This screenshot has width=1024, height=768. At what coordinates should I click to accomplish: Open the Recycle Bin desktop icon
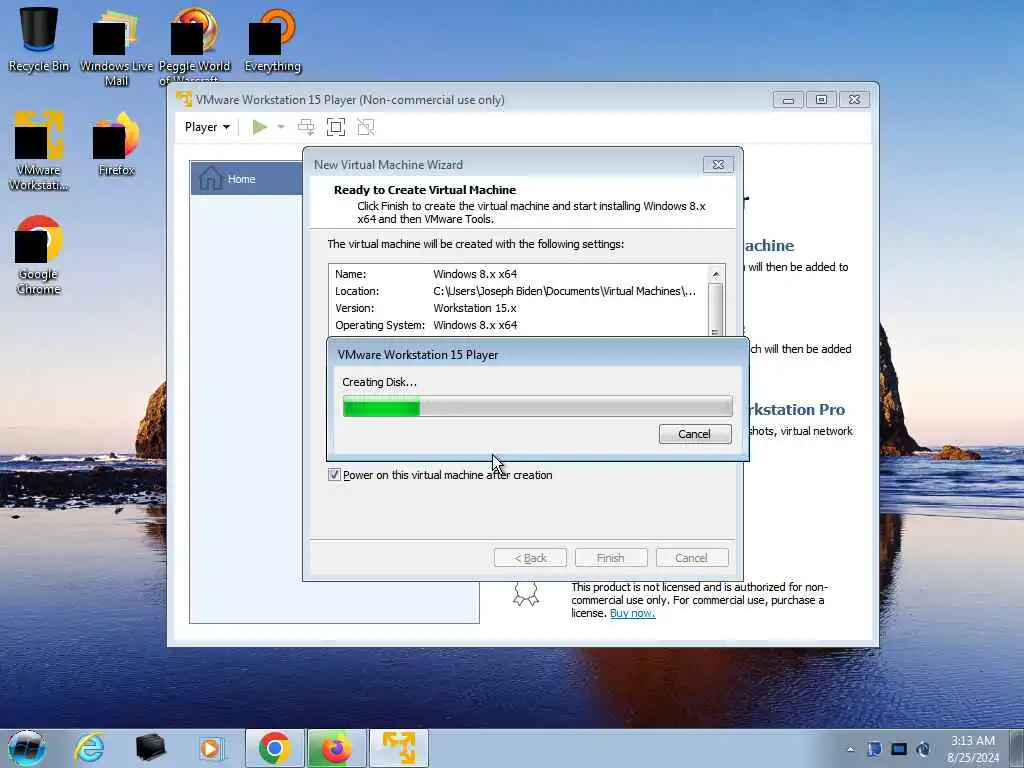point(39,39)
